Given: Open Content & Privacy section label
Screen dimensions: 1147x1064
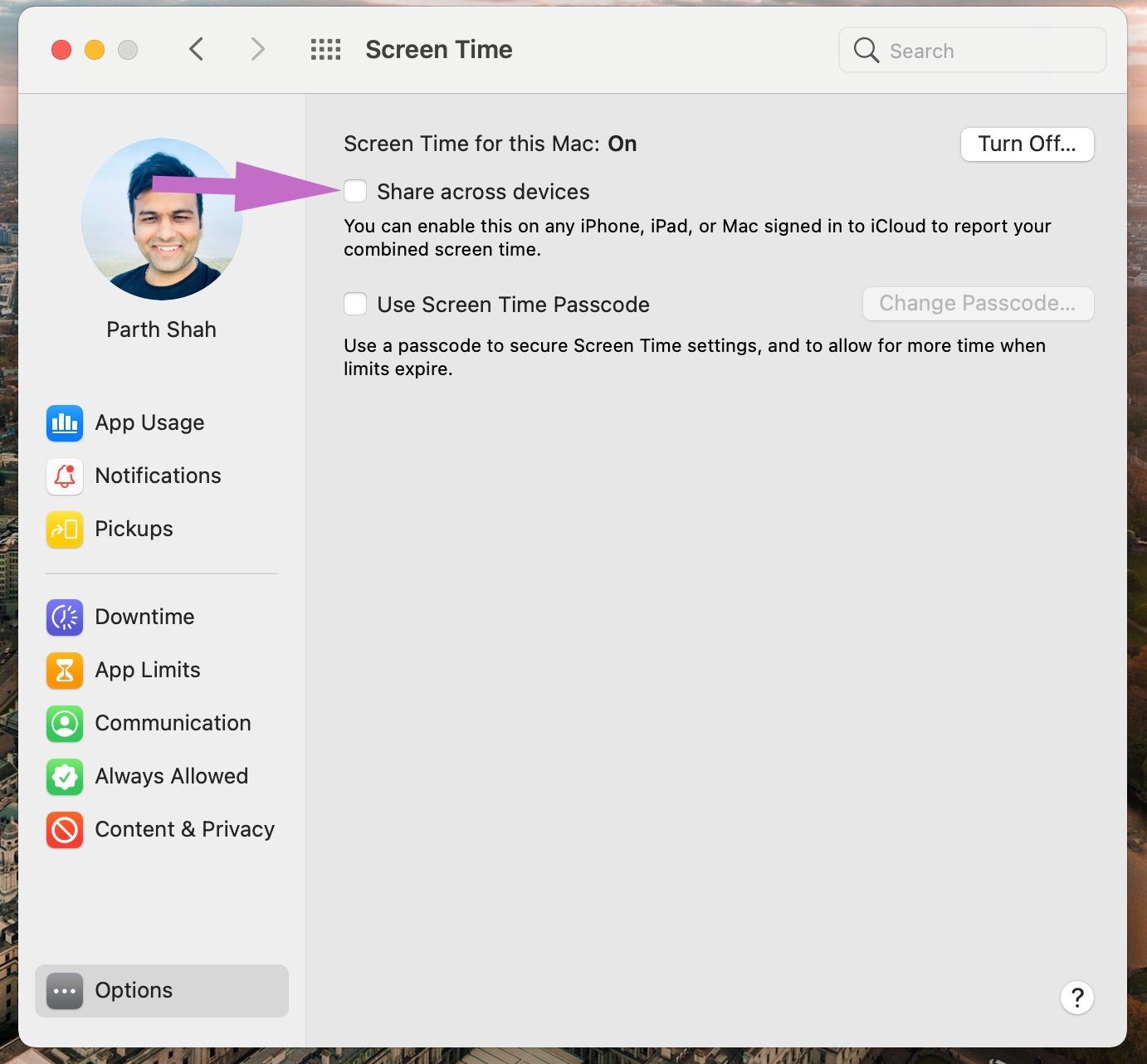Looking at the screenshot, I should point(184,830).
